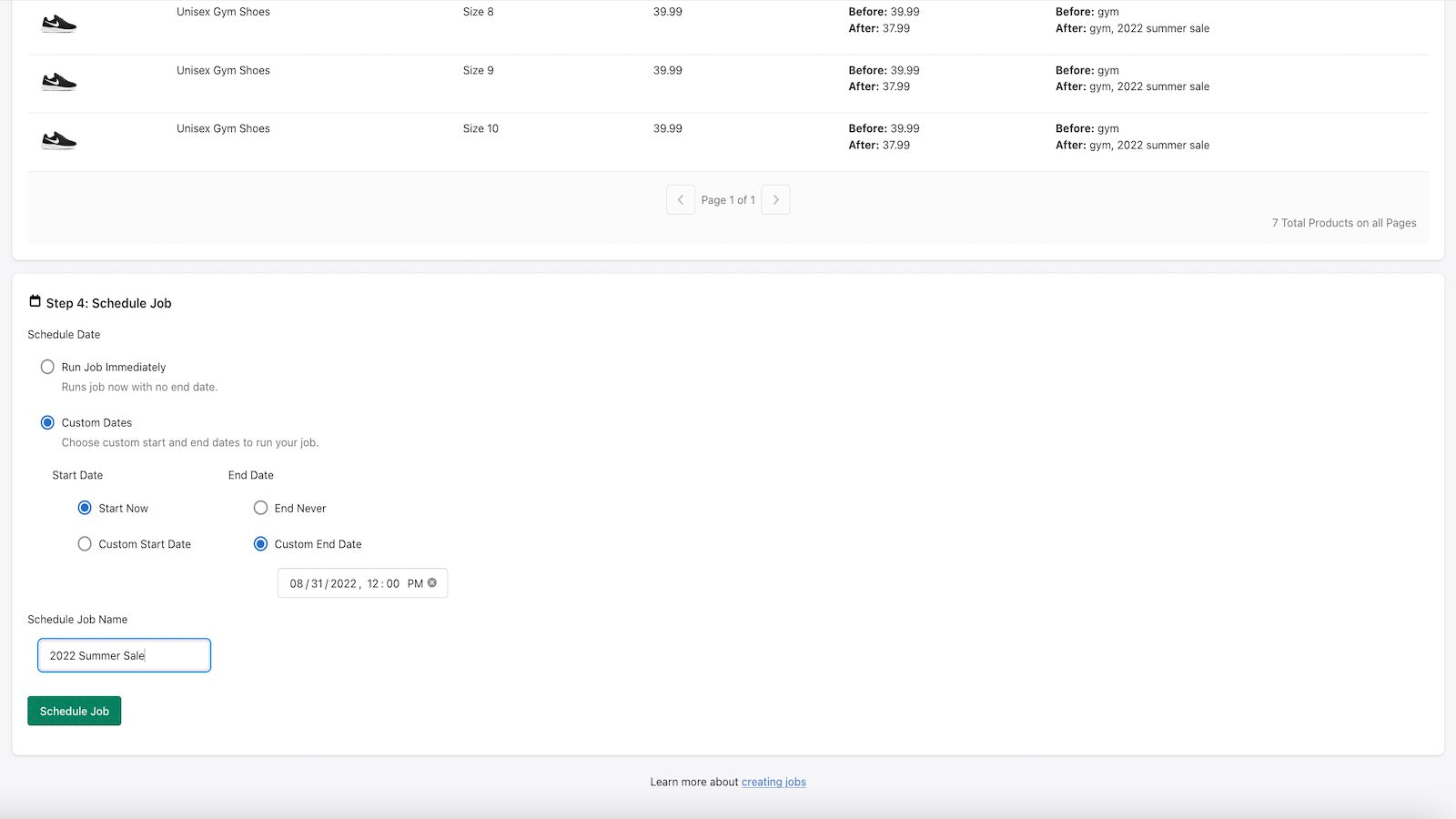This screenshot has width=1456, height=819.
Task: Select Start Now for the start date
Action: pos(85,508)
